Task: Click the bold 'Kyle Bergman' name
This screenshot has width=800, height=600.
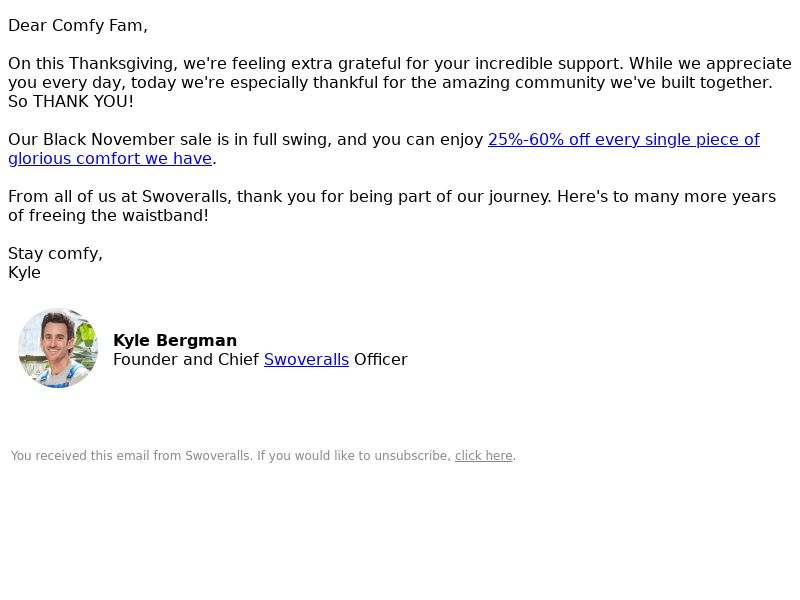Action: (174, 340)
